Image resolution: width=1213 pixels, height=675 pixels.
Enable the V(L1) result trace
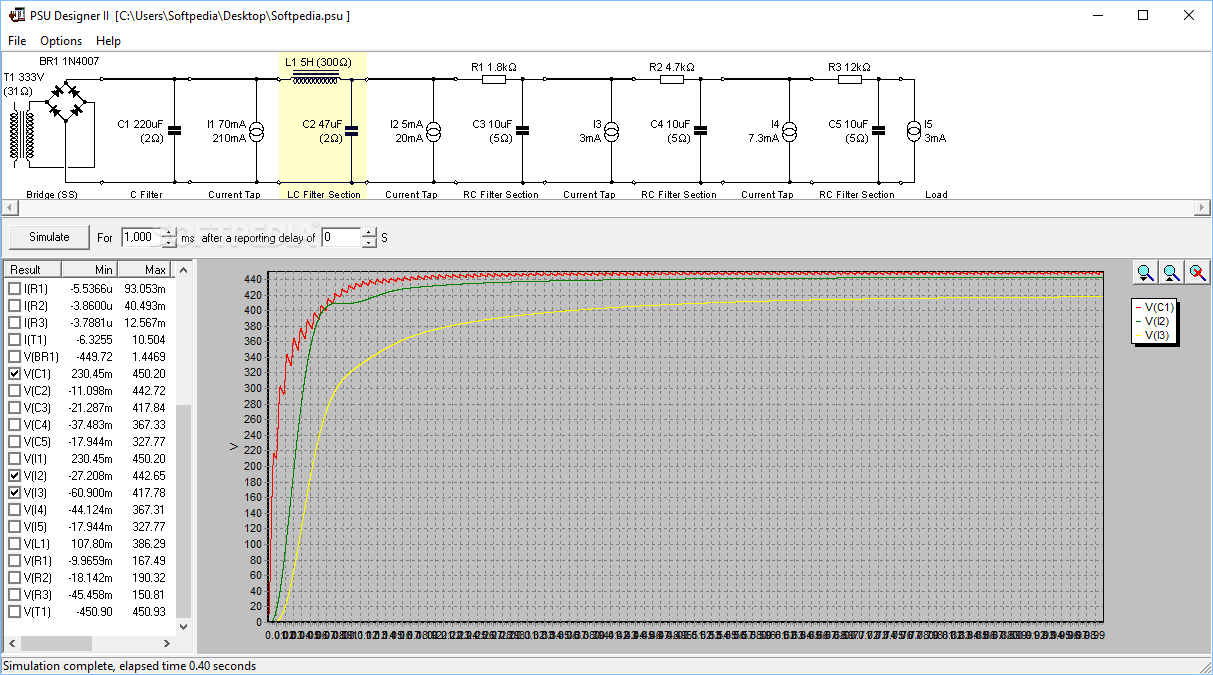pos(14,543)
